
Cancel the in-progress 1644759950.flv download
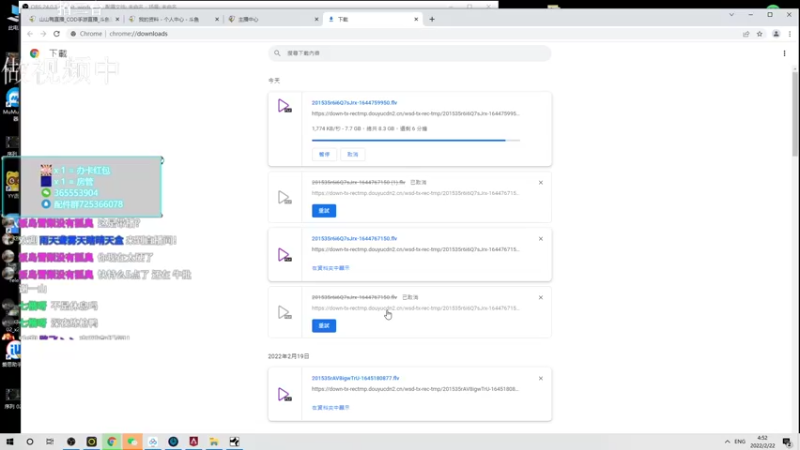coord(353,154)
